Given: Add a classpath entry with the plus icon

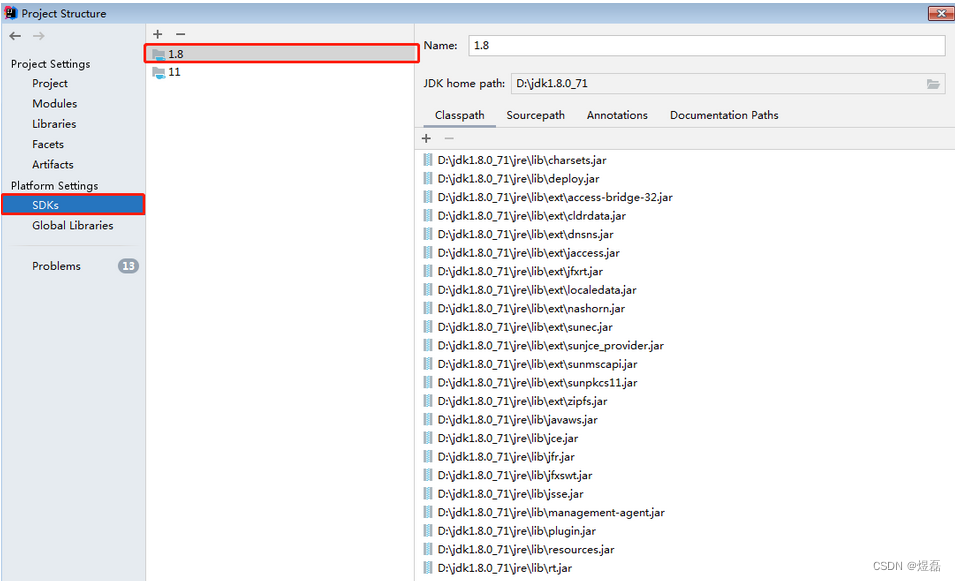Looking at the screenshot, I should point(427,137).
